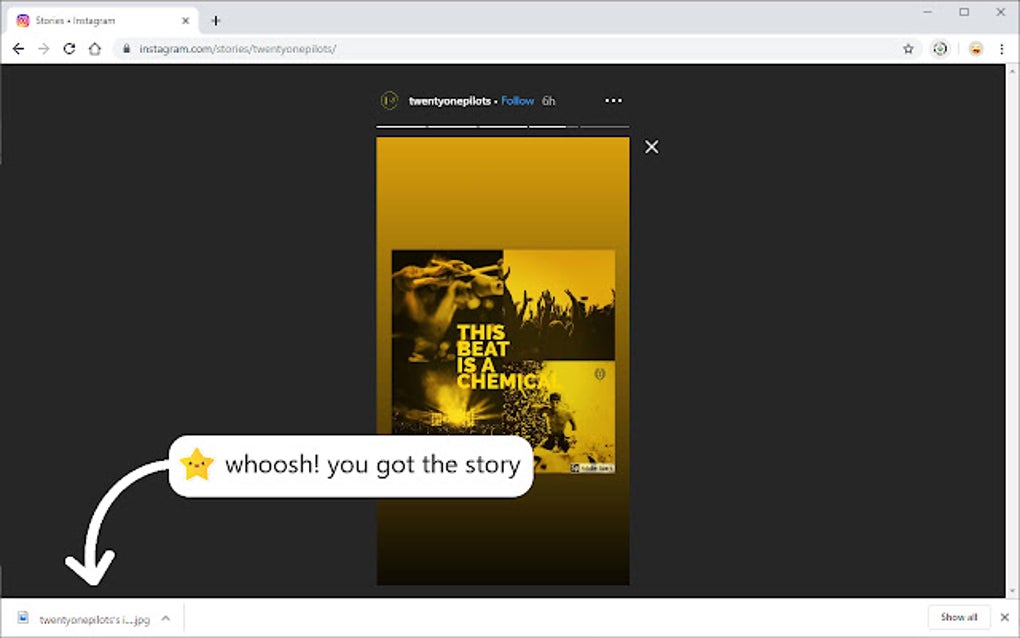Screen dimensions: 1020x638
Task: Click the forward navigation arrow
Action: click(x=43, y=47)
